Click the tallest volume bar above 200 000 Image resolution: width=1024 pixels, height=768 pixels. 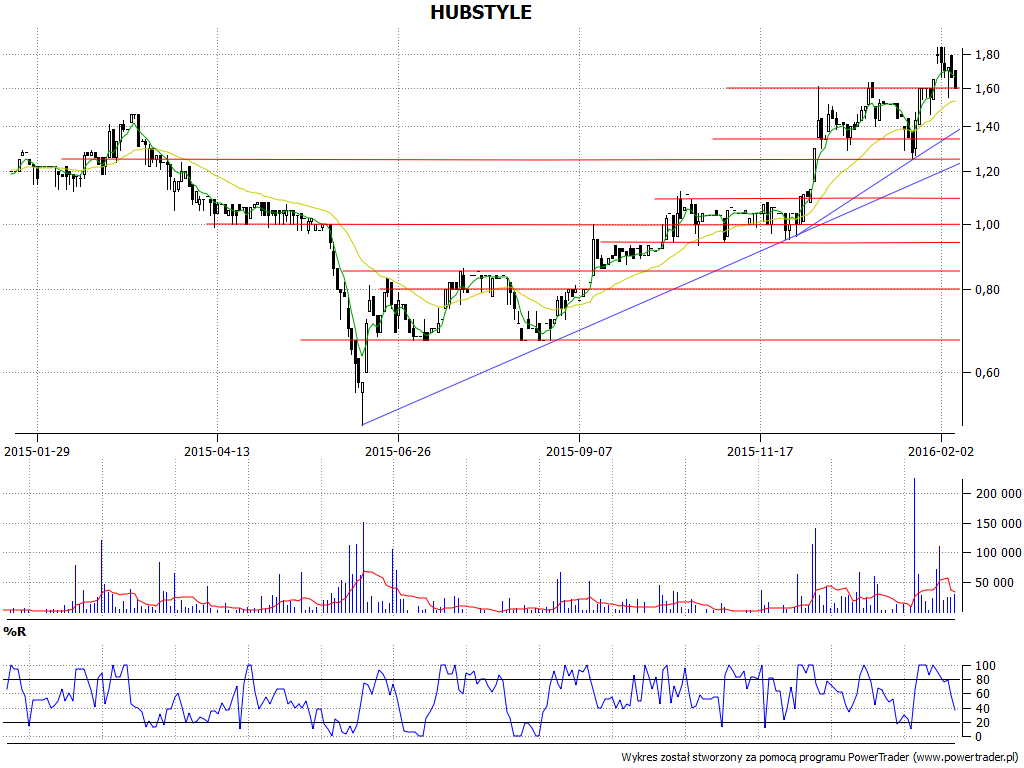pyautogui.click(x=914, y=545)
